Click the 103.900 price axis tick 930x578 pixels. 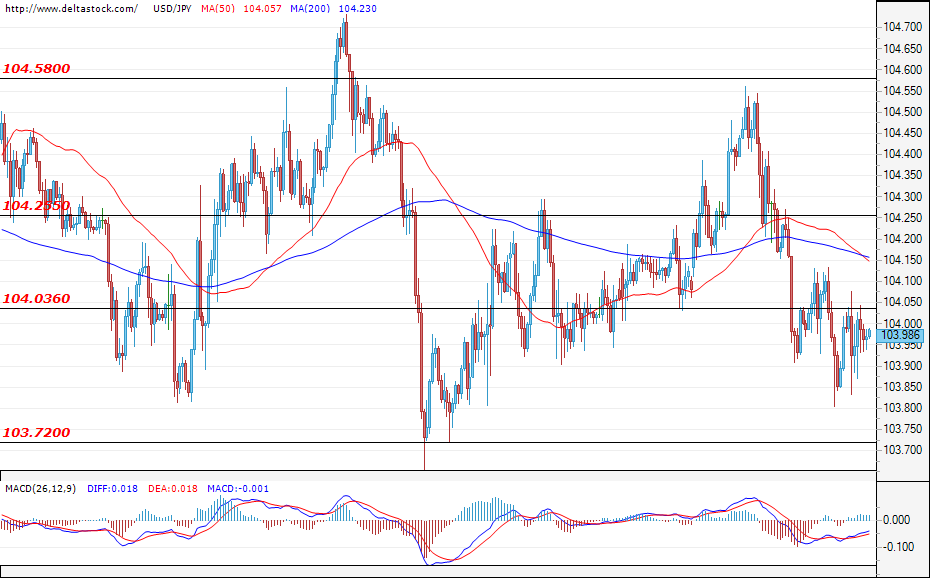(903, 366)
